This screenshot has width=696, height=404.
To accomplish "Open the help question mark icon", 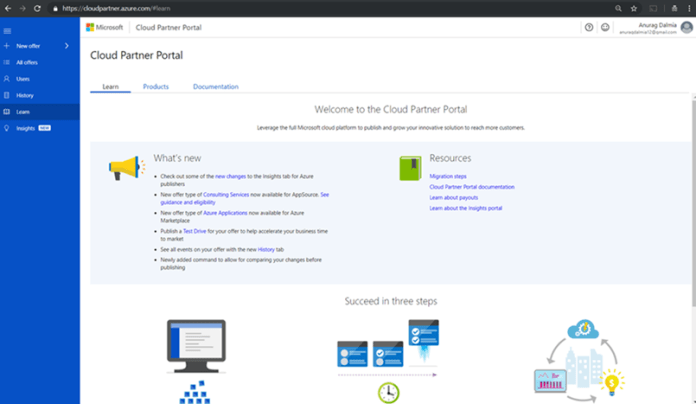I will pyautogui.click(x=589, y=28).
